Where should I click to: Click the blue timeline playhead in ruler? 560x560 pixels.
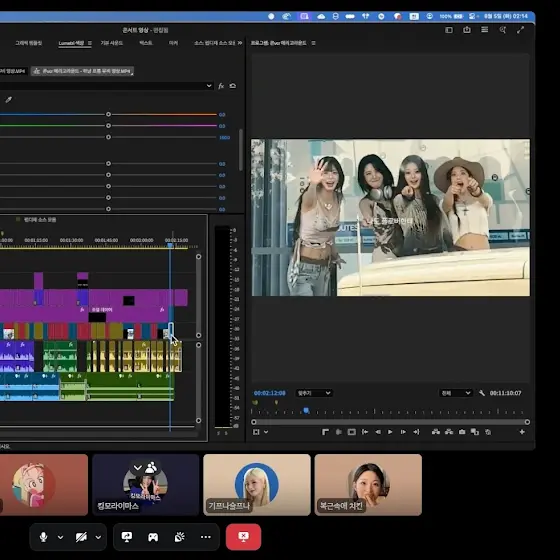coord(170,245)
